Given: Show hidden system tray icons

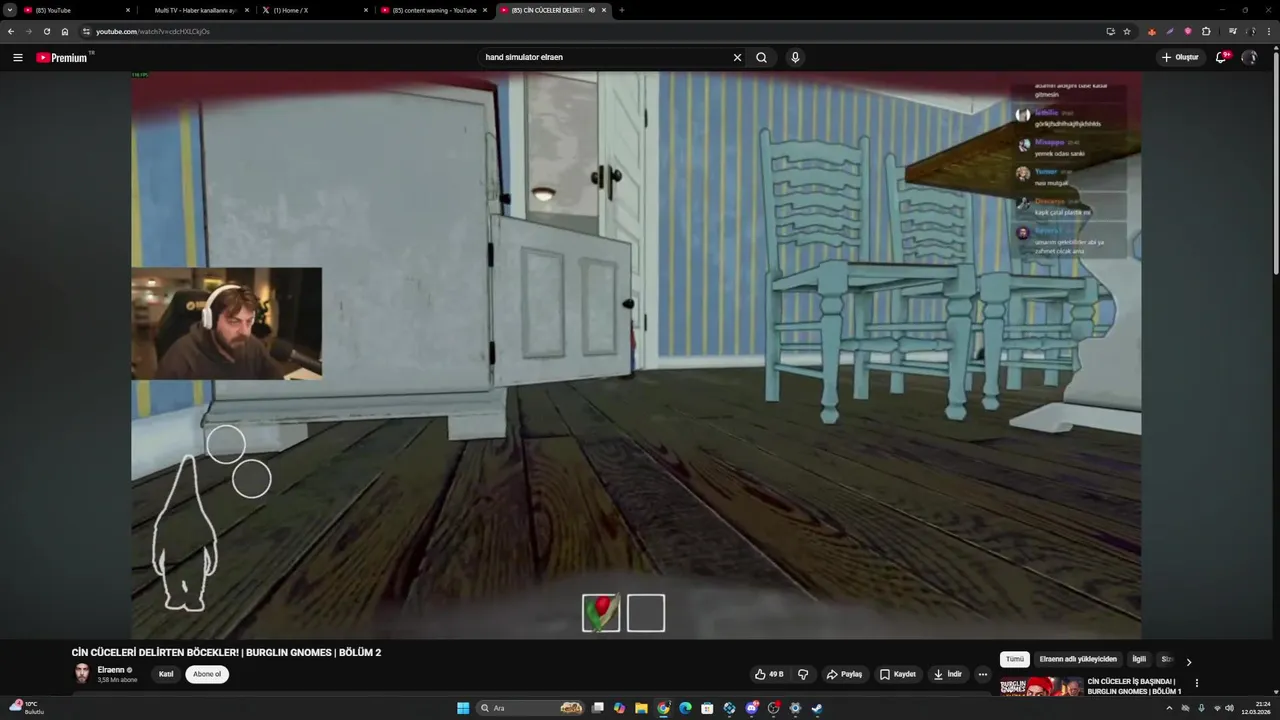Looking at the screenshot, I should tap(1169, 708).
